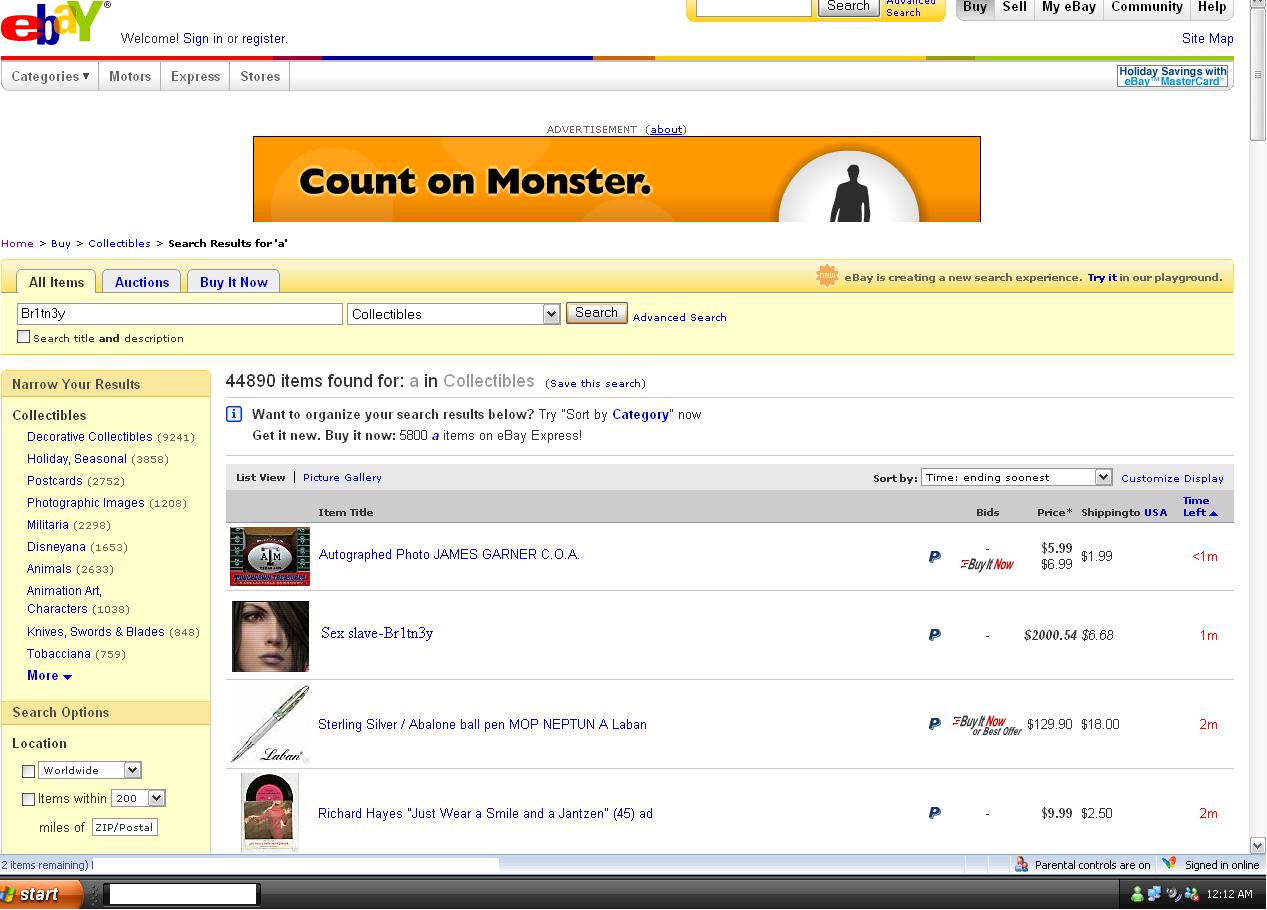The height and width of the screenshot is (910, 1267).
Task: Click PayPal icon in Sterling Silver pen row
Action: (x=934, y=723)
